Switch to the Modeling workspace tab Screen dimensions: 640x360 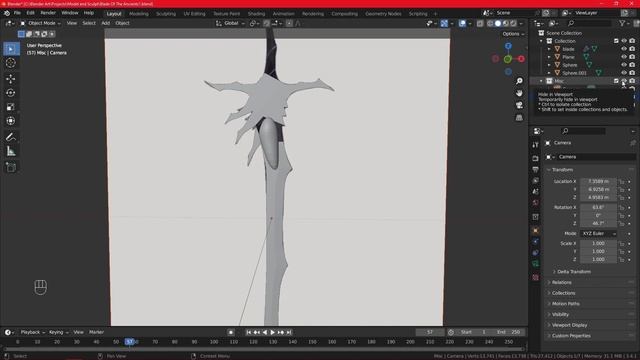(x=139, y=13)
